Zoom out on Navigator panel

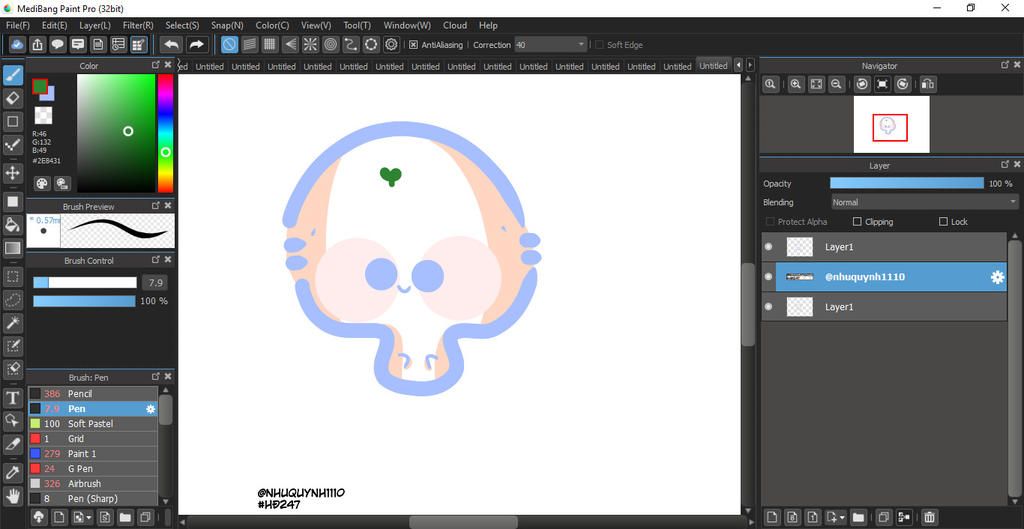836,84
